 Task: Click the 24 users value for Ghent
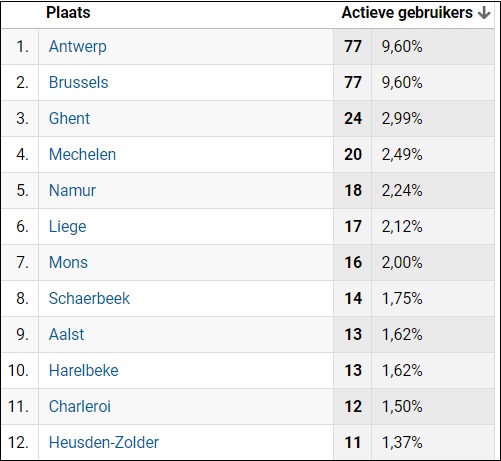click(x=353, y=118)
